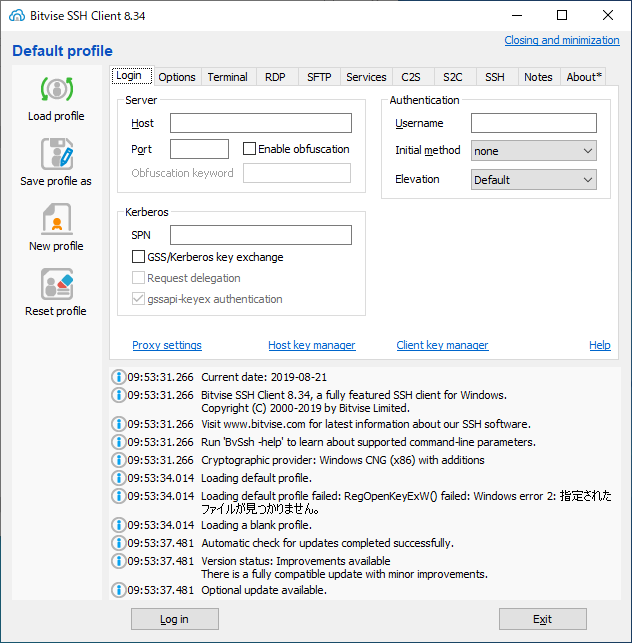Click the Port input field
This screenshot has width=632, height=643.
pos(199,149)
